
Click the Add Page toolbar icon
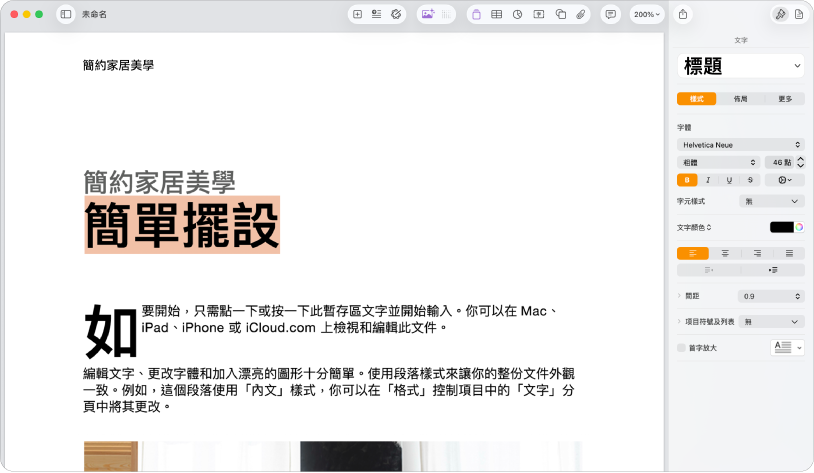click(357, 15)
